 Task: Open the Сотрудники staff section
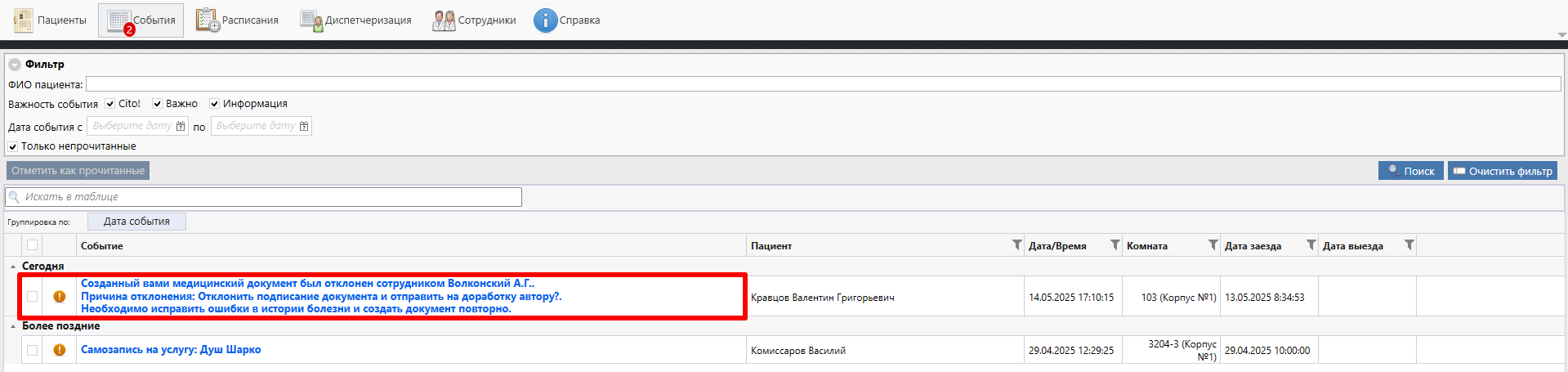475,20
